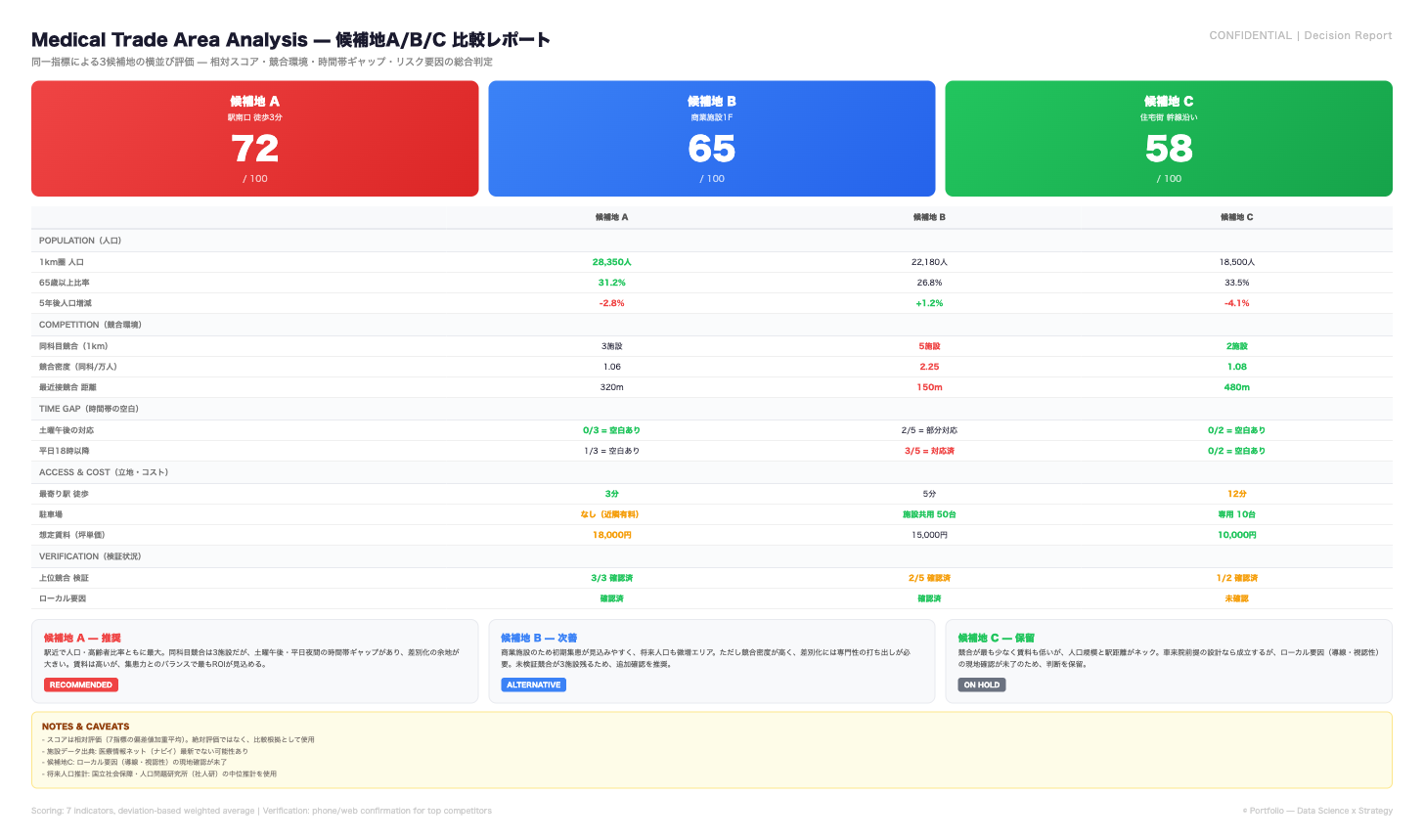Click the NOTES & CAVEATS heading
The width and height of the screenshot is (1424, 840).
point(86,727)
